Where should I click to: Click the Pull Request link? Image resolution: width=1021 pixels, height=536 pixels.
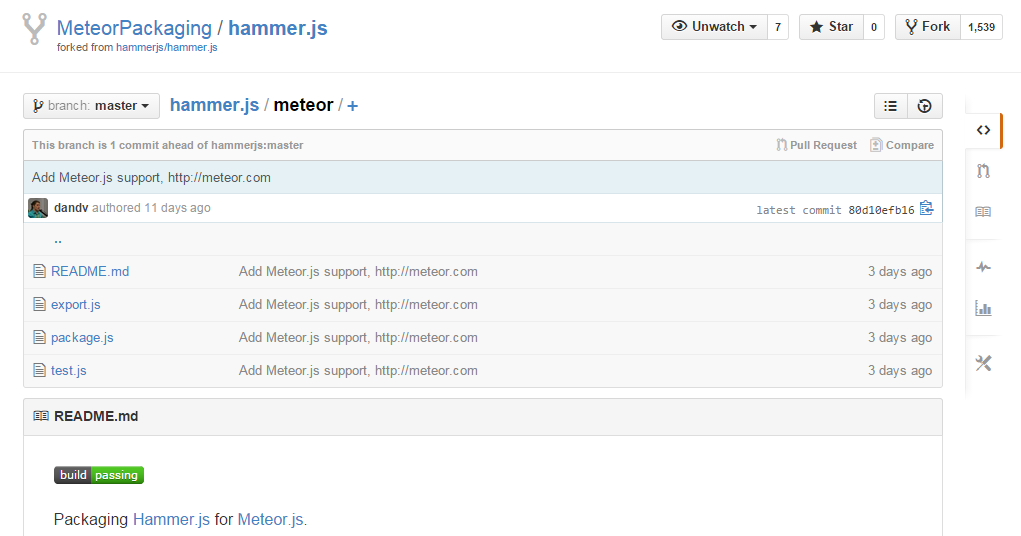click(817, 145)
